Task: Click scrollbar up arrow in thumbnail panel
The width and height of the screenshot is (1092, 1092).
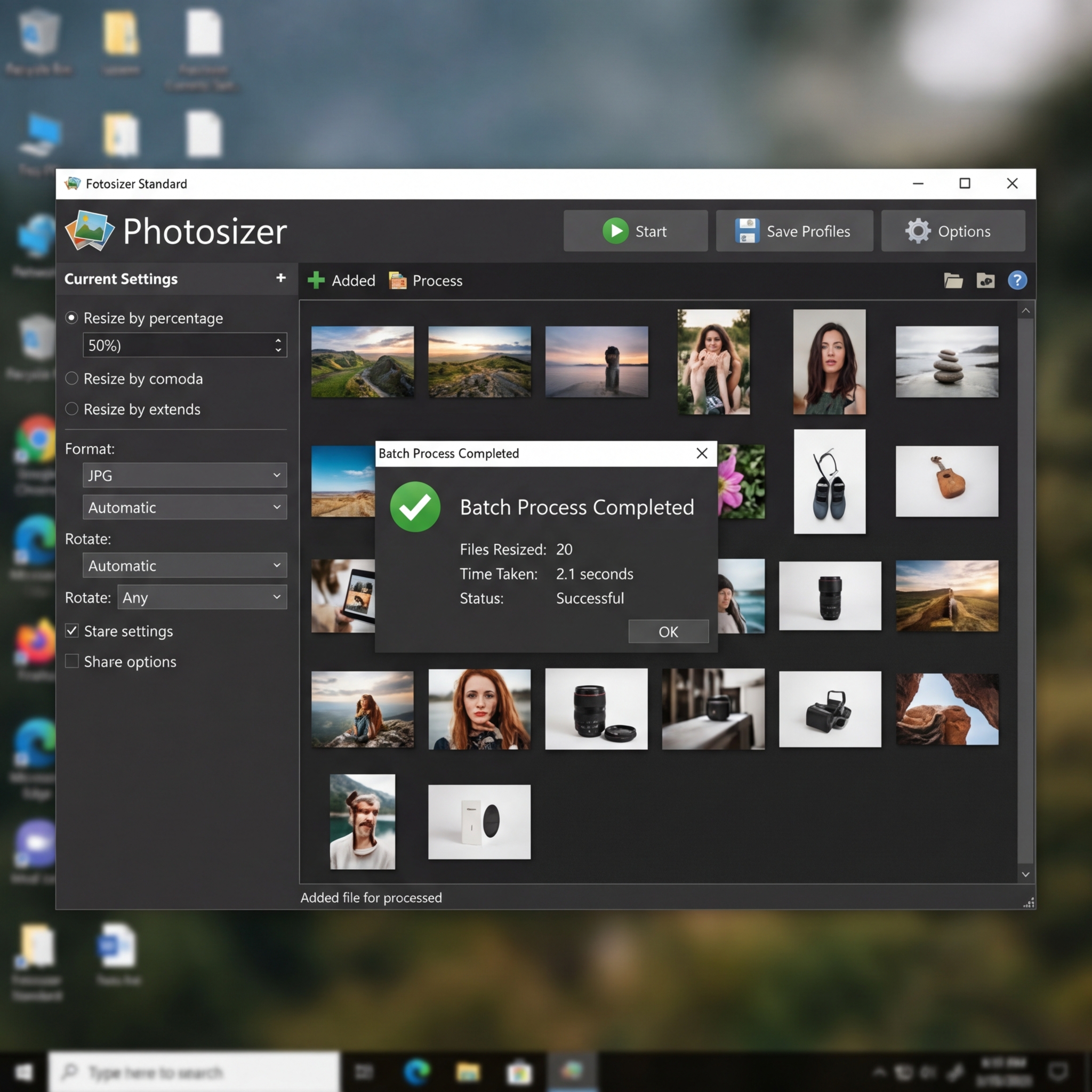Action: click(x=1026, y=311)
